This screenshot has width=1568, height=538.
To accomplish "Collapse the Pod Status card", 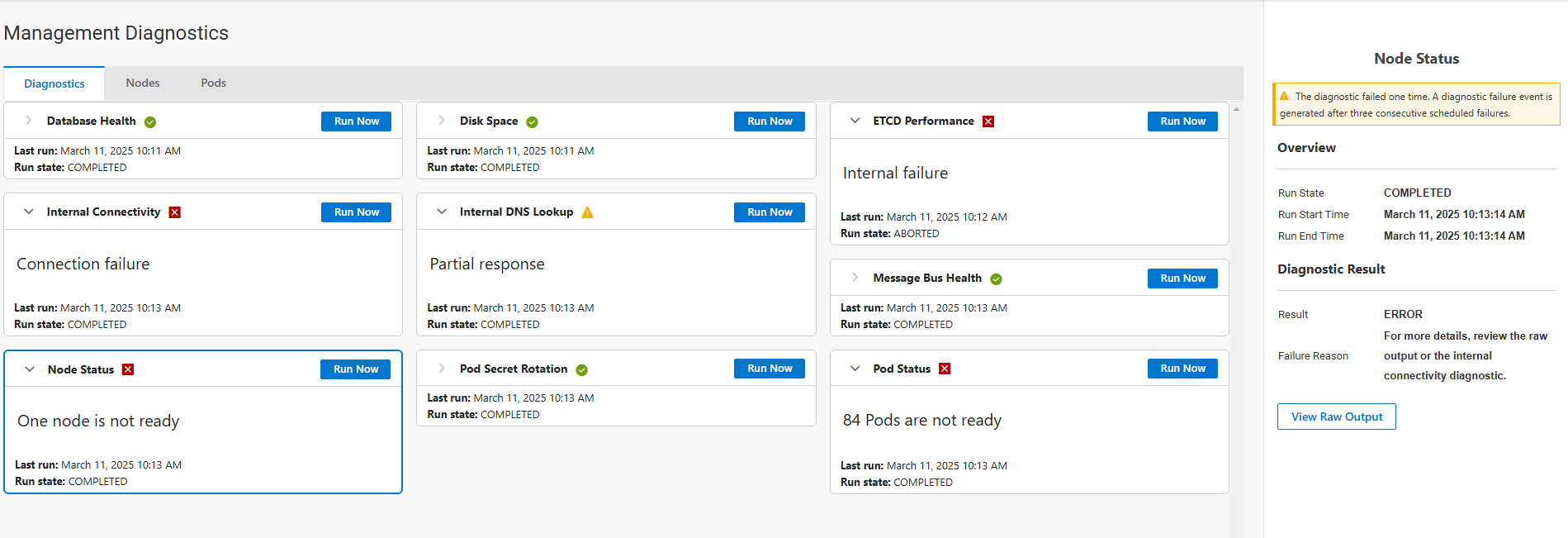I will point(855,369).
